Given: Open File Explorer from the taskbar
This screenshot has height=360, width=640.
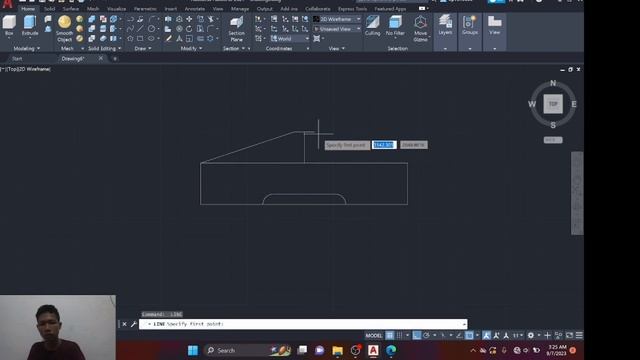Looking at the screenshot, I should tap(338, 350).
